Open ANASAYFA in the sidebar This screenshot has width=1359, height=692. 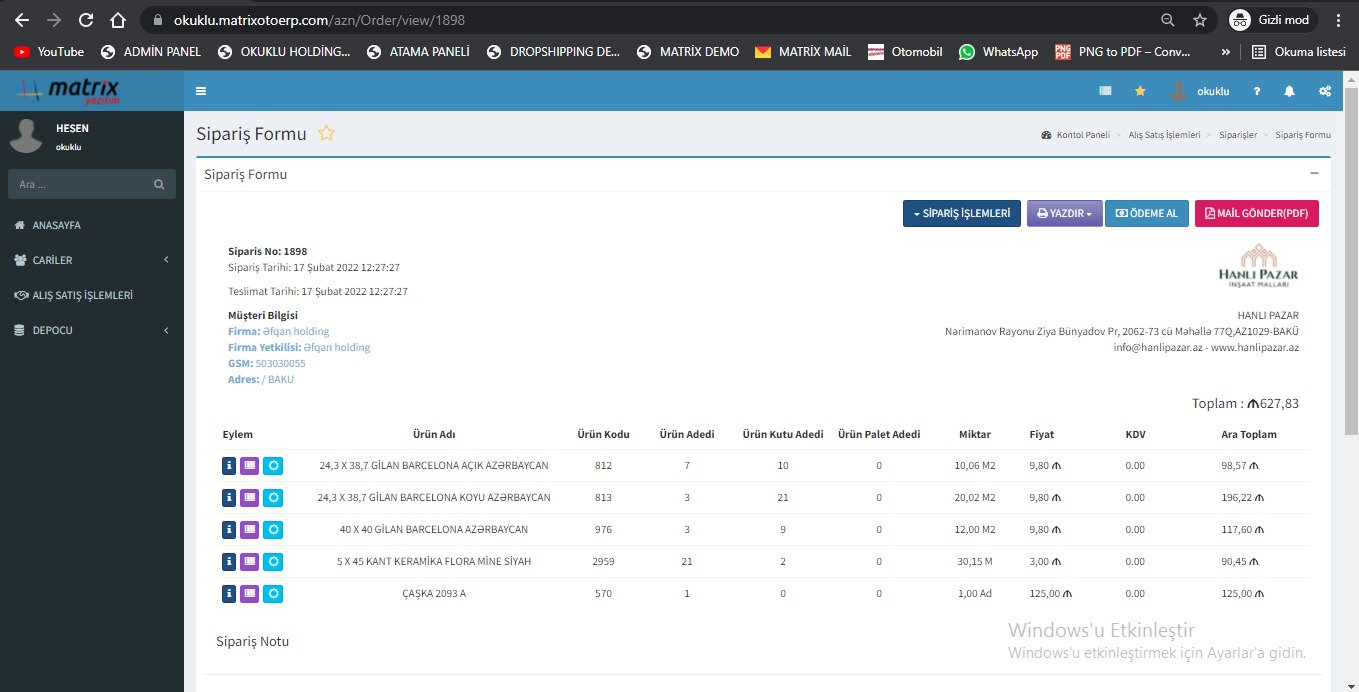click(x=56, y=225)
